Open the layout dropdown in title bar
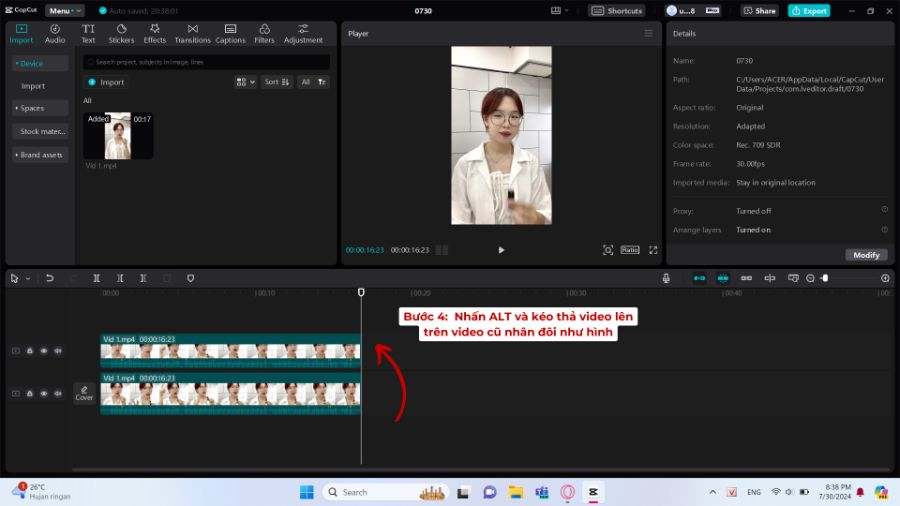900x506 pixels. pos(559,10)
